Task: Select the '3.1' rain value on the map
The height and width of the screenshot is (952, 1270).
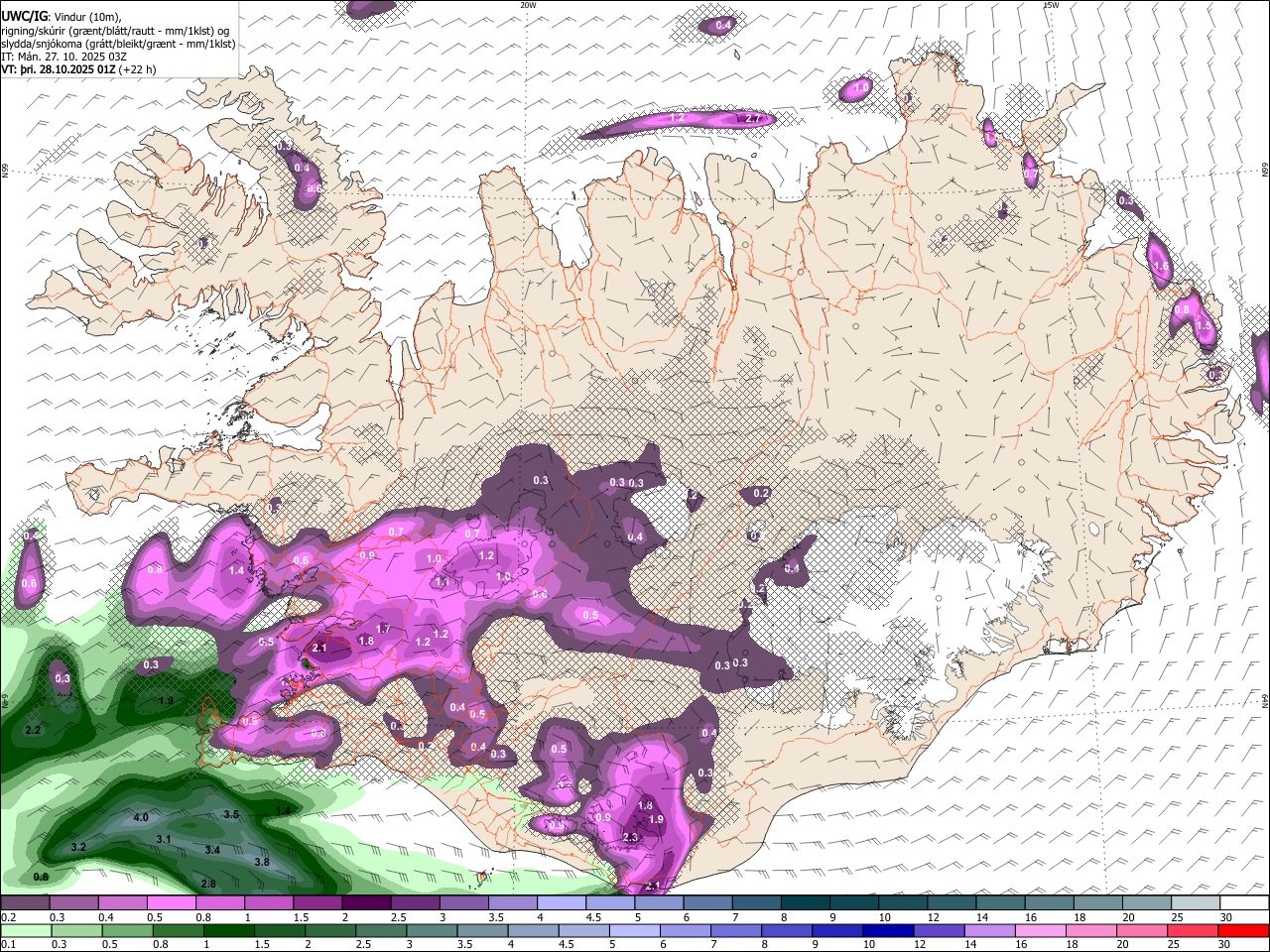Action: coord(165,840)
